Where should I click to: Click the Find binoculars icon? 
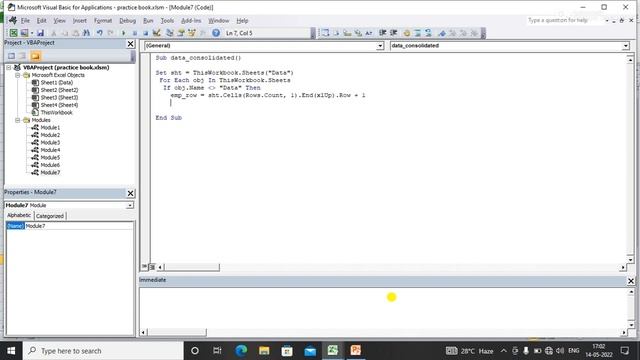click(x=87, y=33)
